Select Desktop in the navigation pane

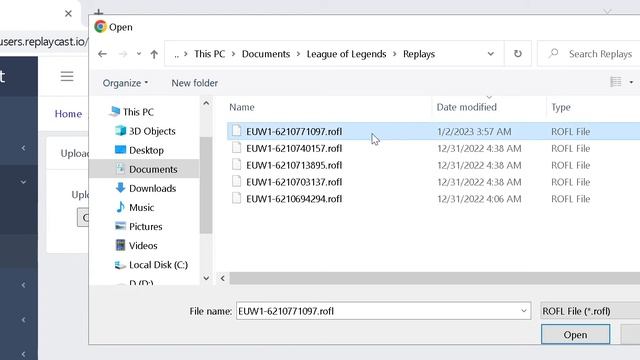tap(146, 150)
